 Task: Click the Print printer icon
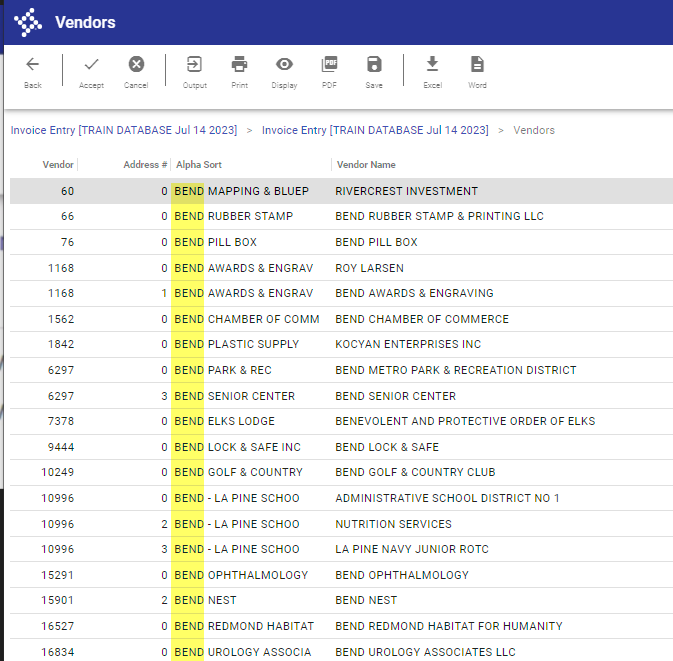(239, 64)
